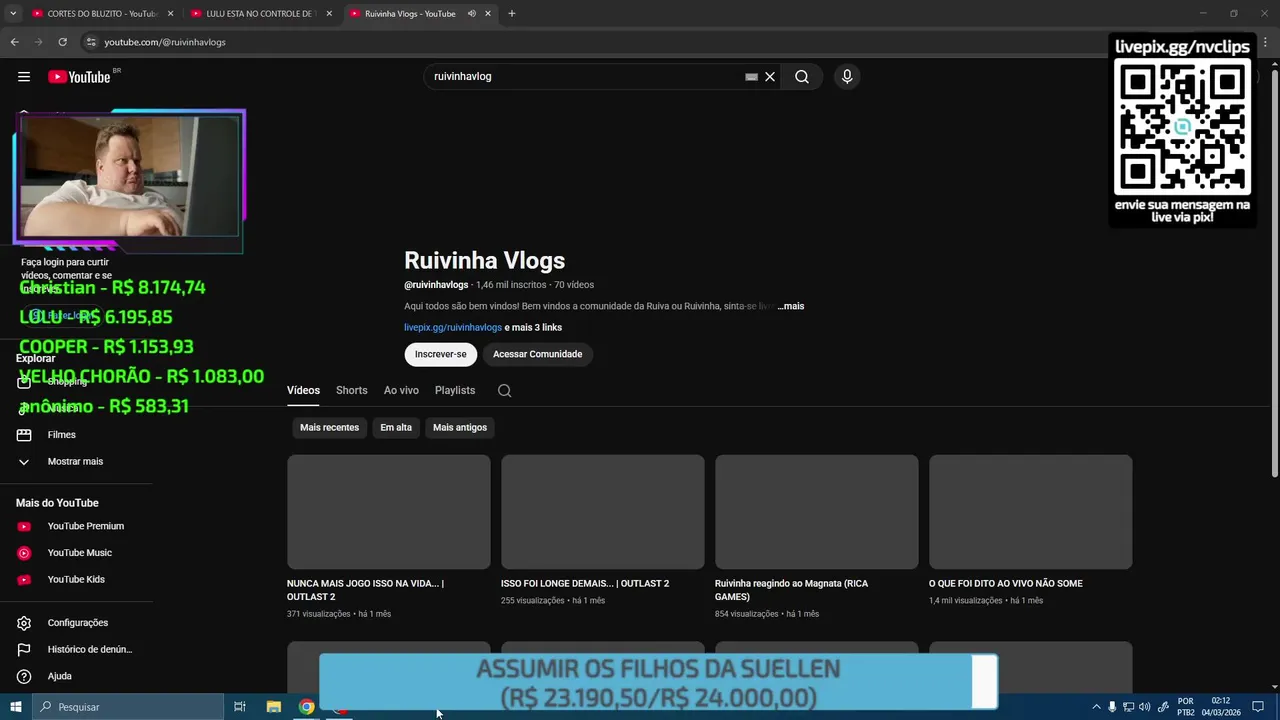This screenshot has height=720, width=1280.
Task: Open the on-screen keyboard icon in search
Action: (x=751, y=77)
